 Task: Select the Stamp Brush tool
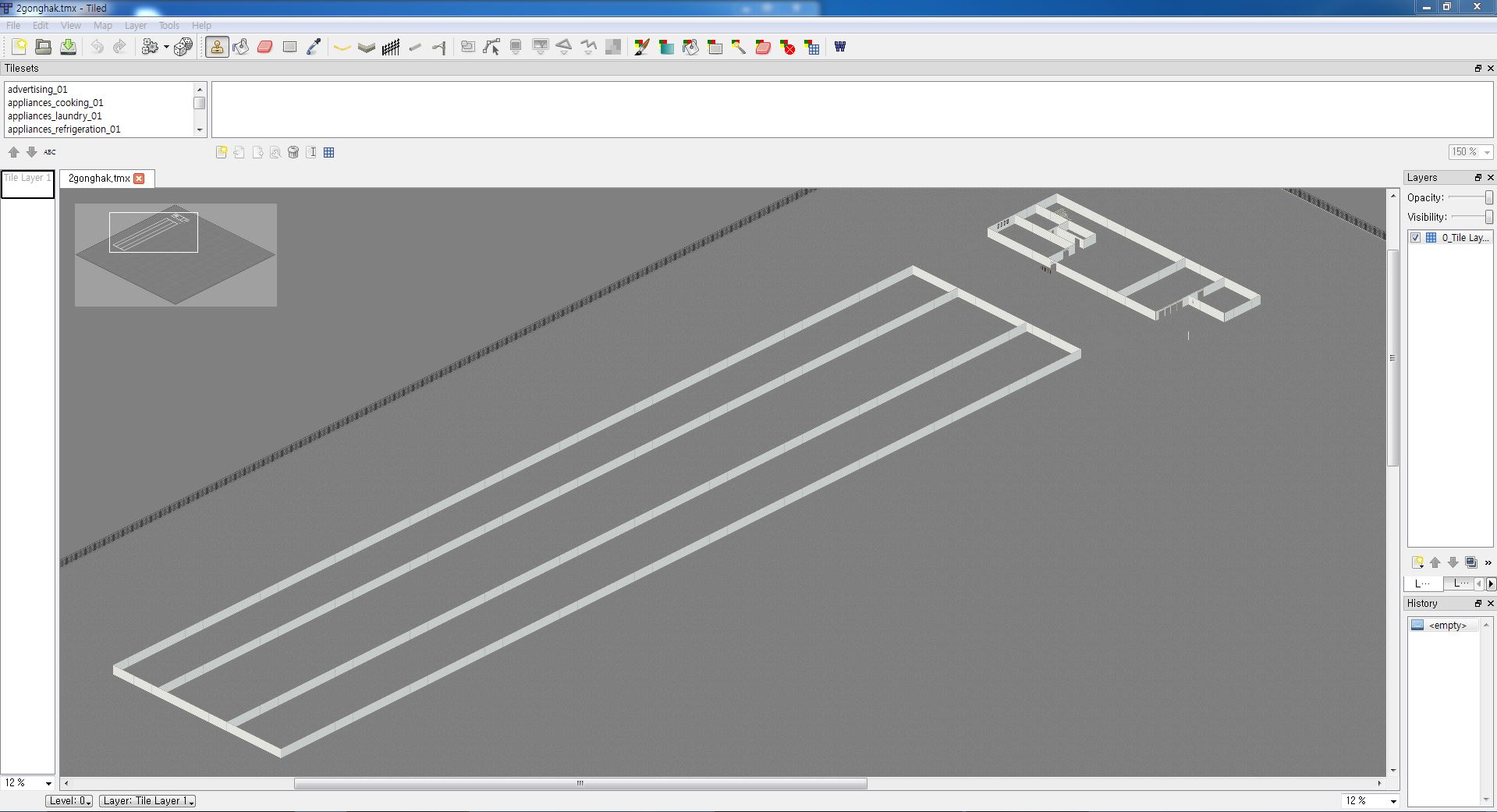point(217,48)
